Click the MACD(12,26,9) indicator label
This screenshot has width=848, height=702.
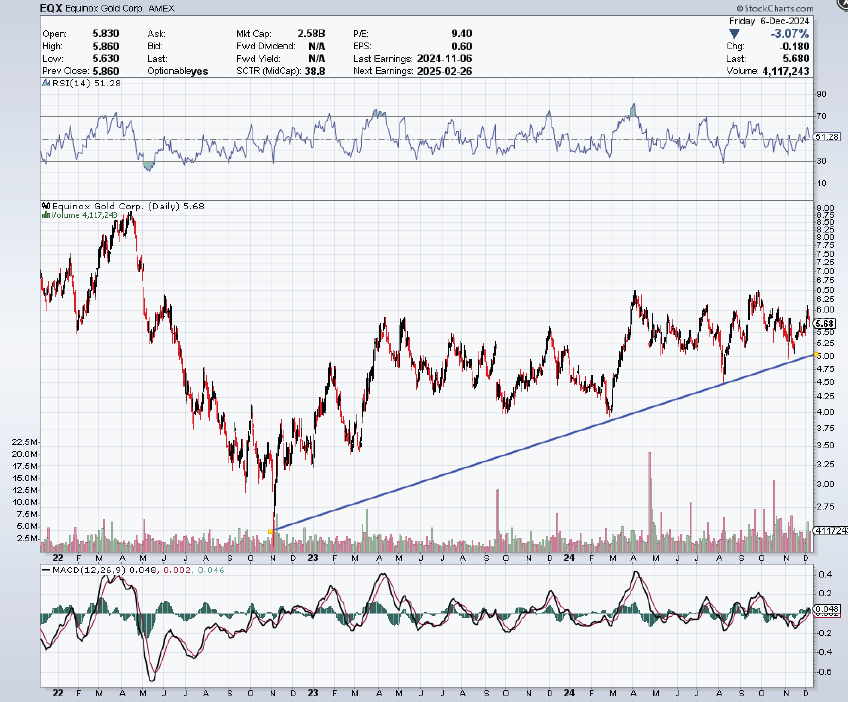(x=91, y=570)
